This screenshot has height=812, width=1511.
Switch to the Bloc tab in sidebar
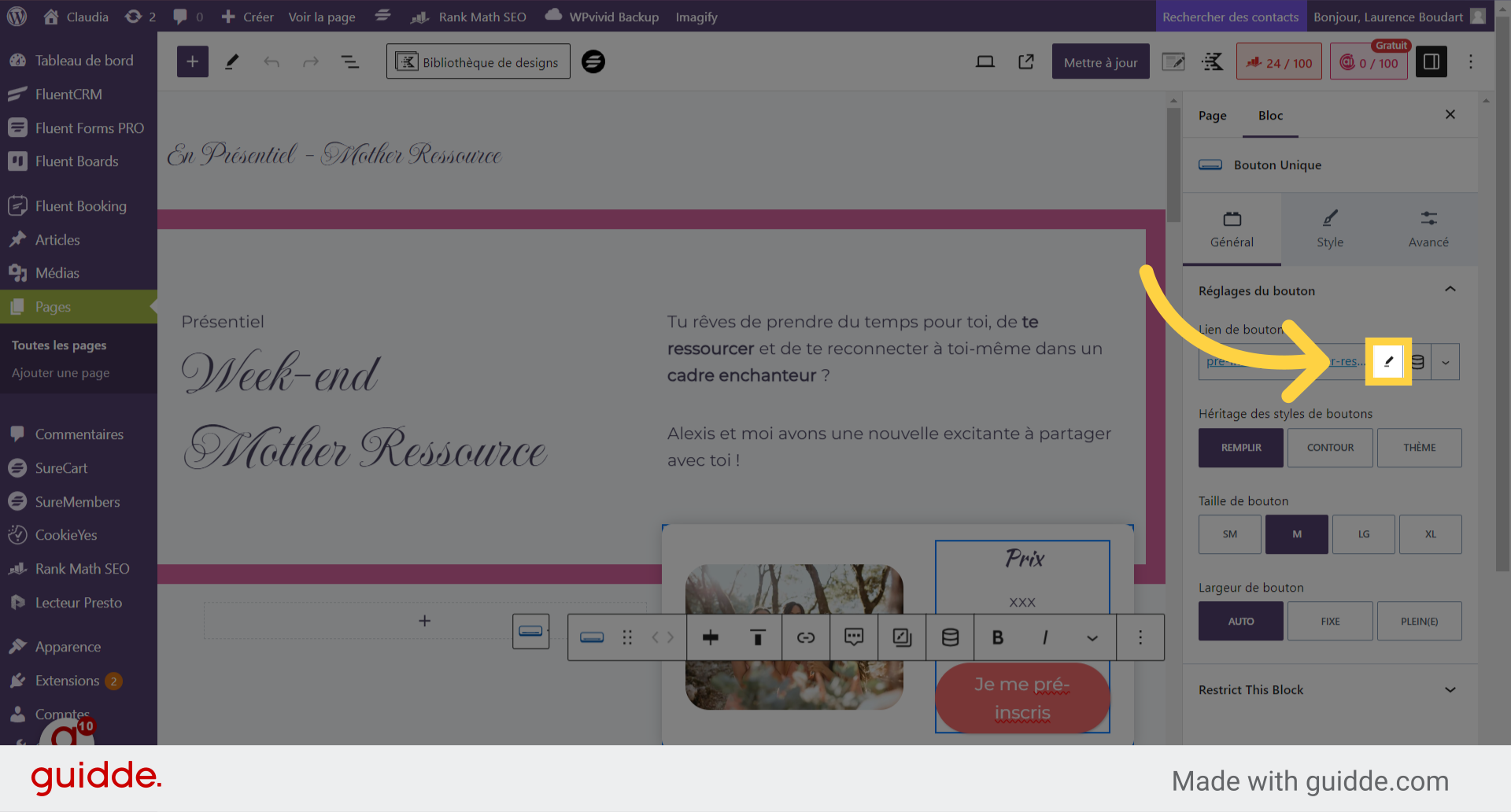(1271, 116)
